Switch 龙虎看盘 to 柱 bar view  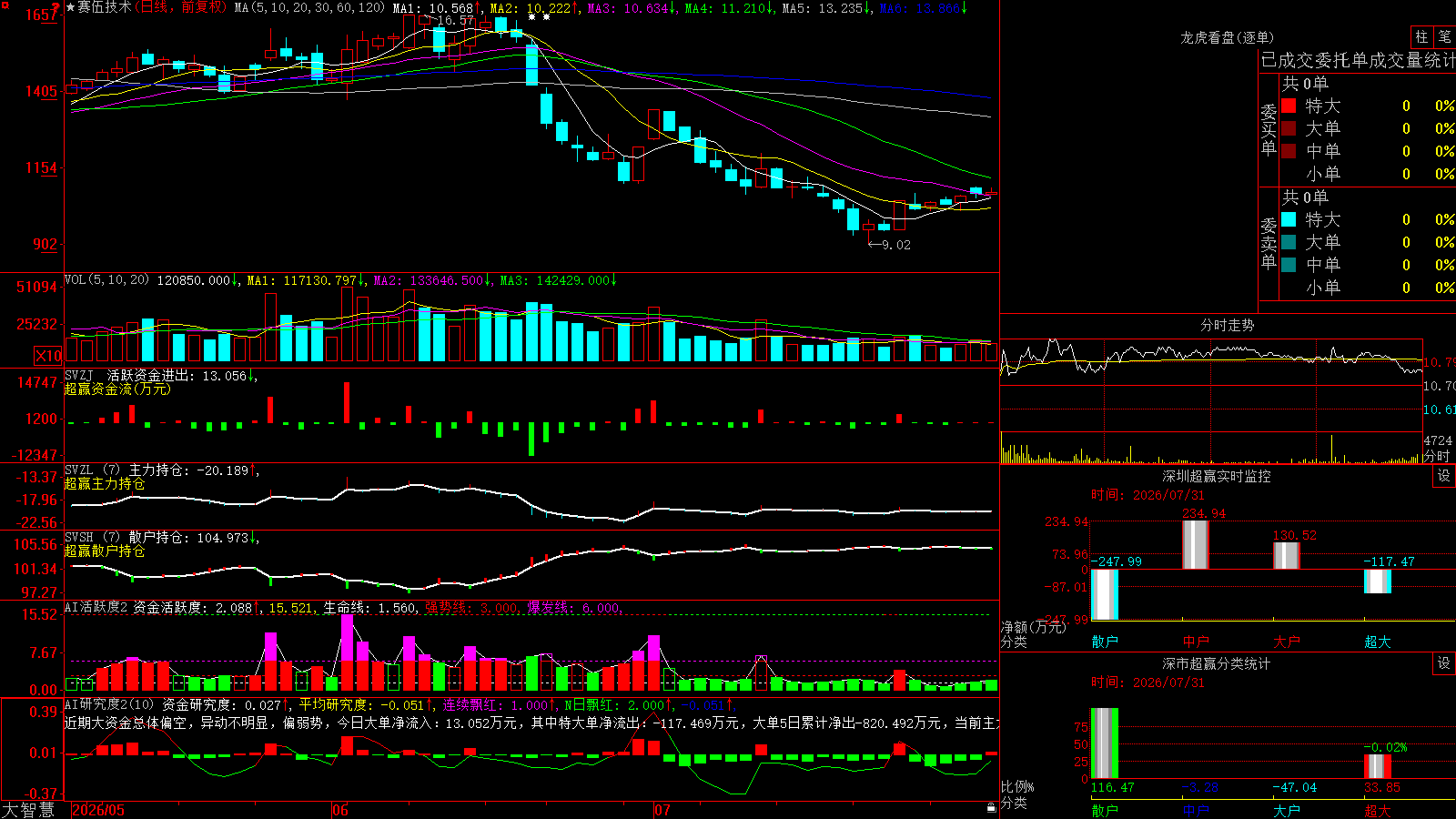pyautogui.click(x=1421, y=36)
